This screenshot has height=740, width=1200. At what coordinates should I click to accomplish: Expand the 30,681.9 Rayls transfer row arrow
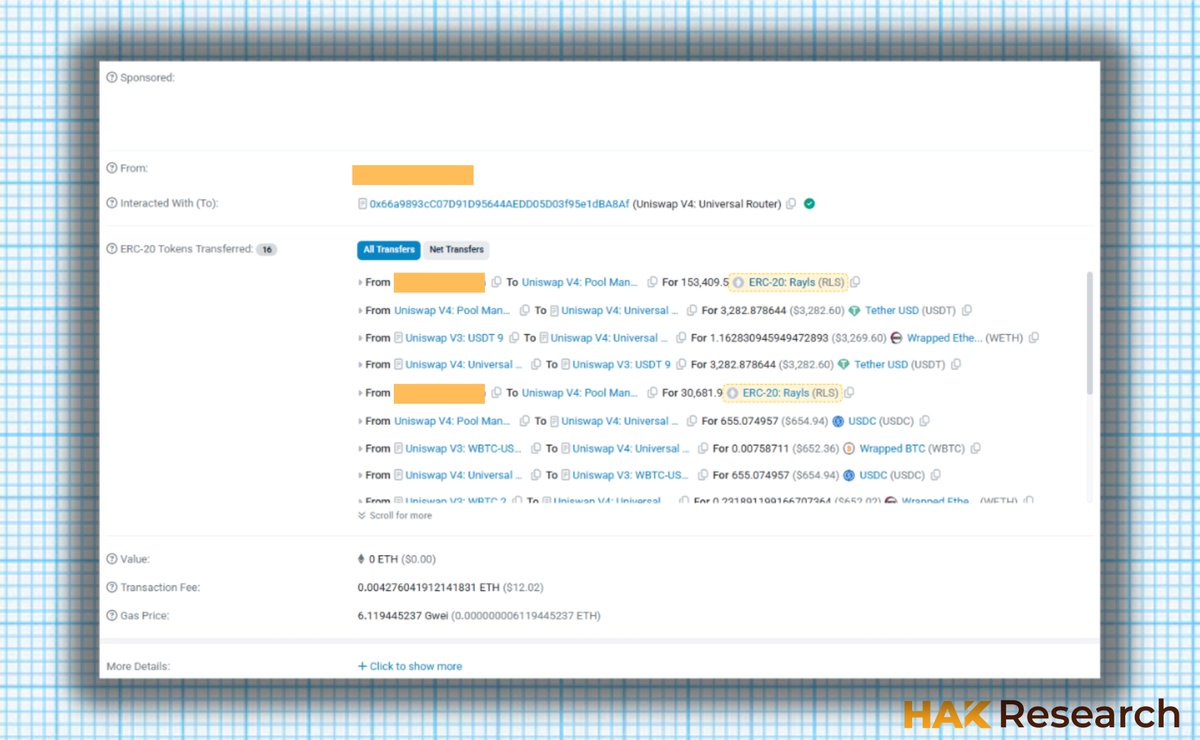point(360,394)
